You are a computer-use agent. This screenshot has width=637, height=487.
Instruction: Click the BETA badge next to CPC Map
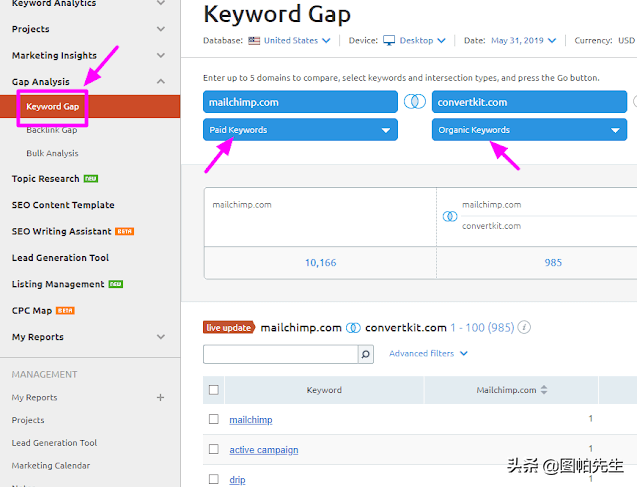pos(65,311)
